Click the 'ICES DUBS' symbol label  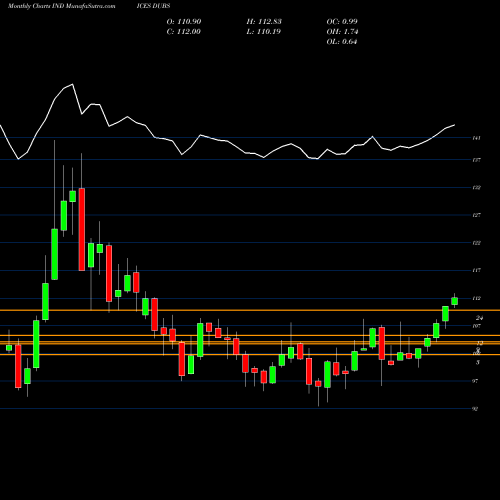[x=153, y=6]
